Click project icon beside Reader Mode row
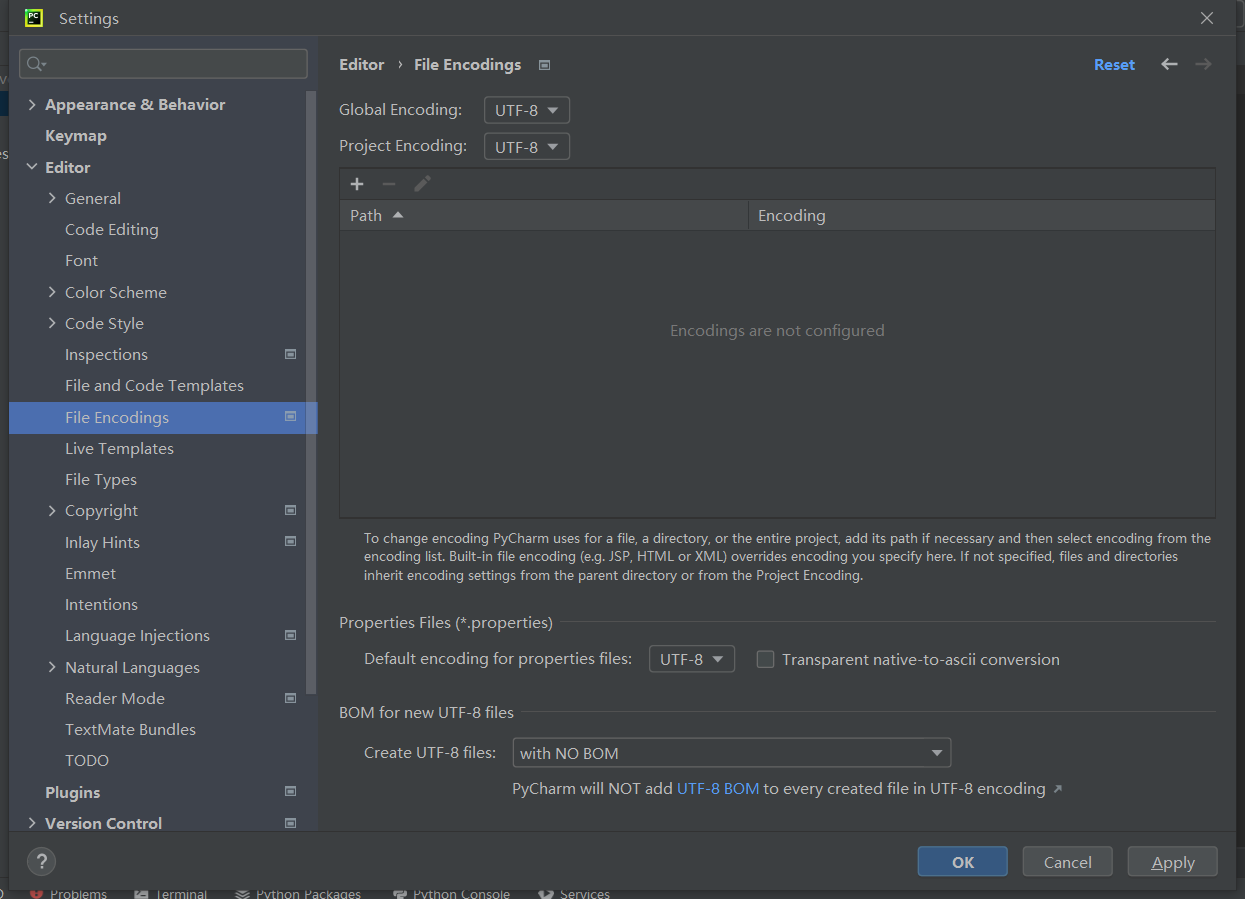1245x899 pixels. pos(290,698)
